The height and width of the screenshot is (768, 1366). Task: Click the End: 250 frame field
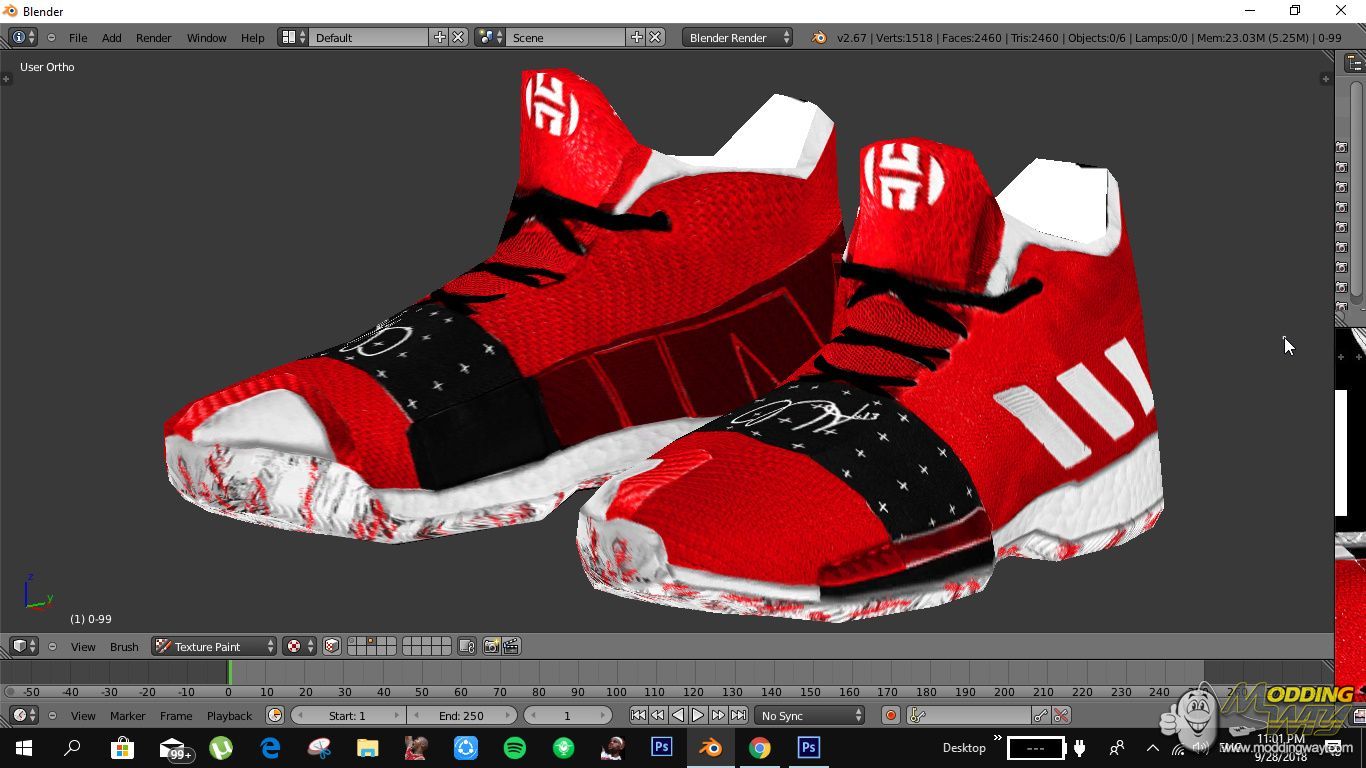pos(461,715)
